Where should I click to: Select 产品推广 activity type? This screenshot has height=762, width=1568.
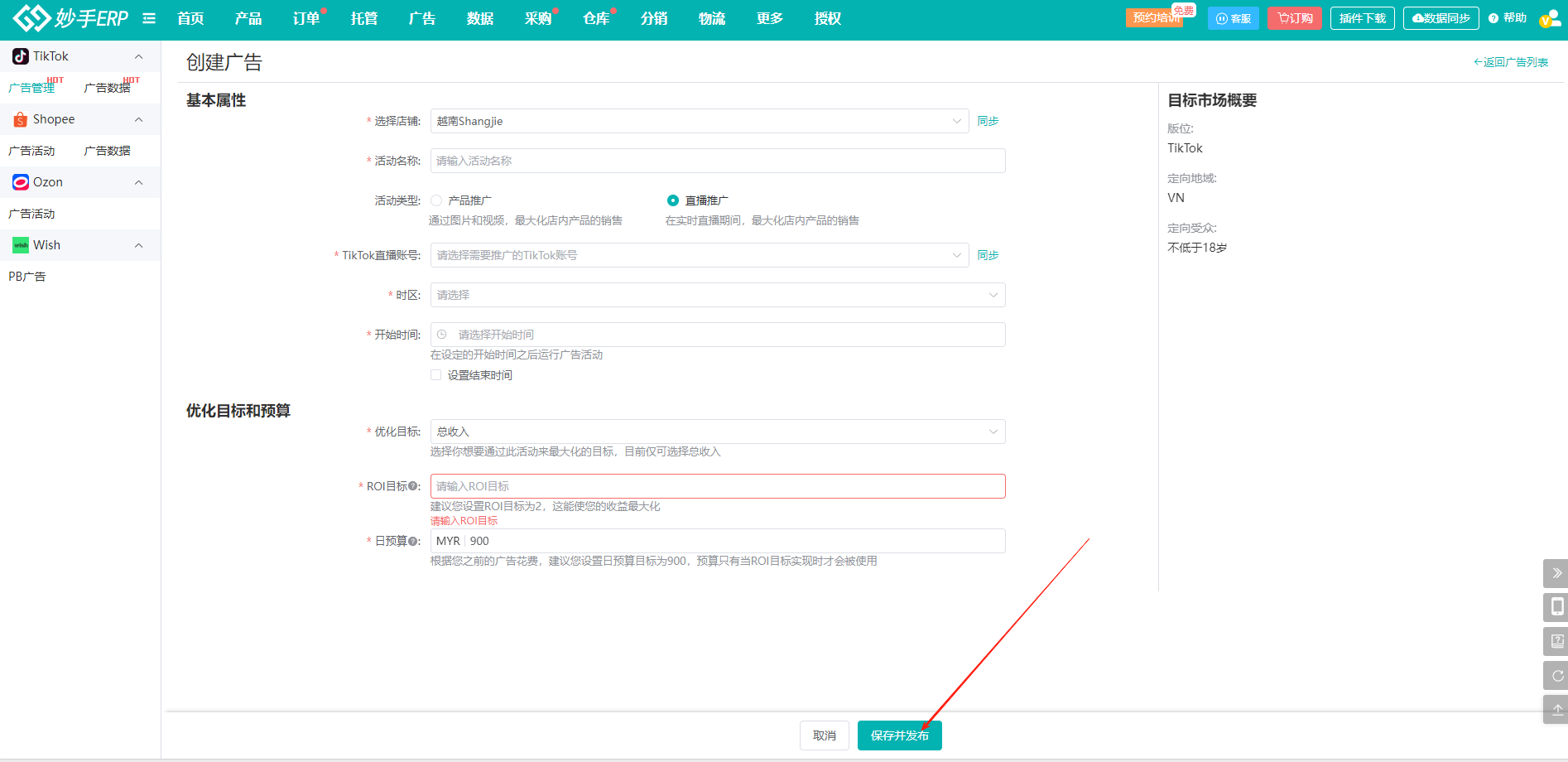(436, 200)
